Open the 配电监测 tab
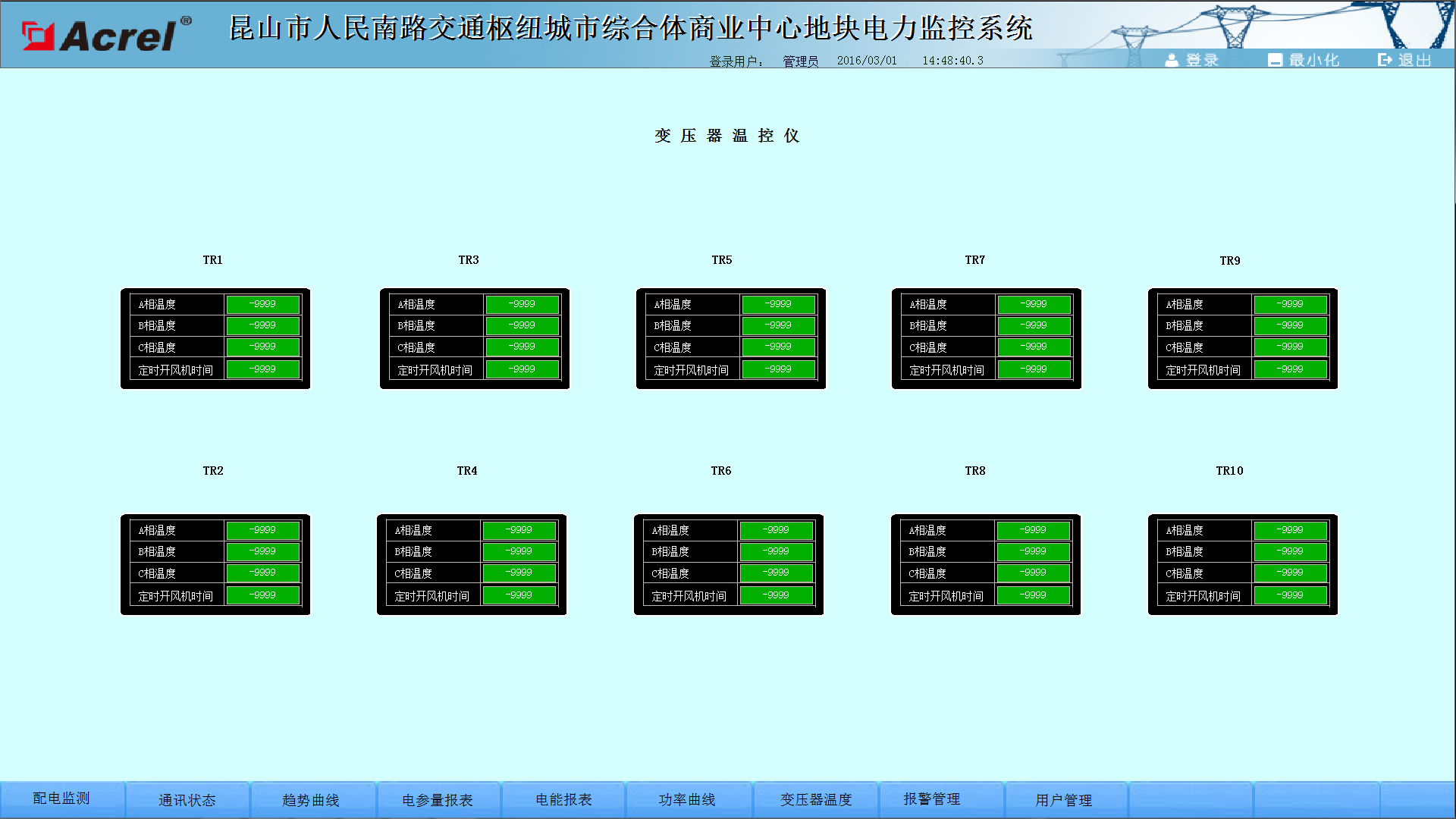1456x819 pixels. 61,799
